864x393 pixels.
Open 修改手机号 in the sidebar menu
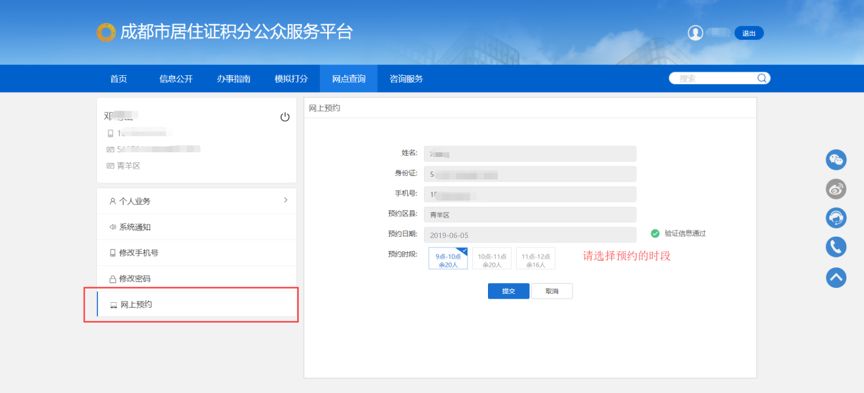tap(197, 253)
